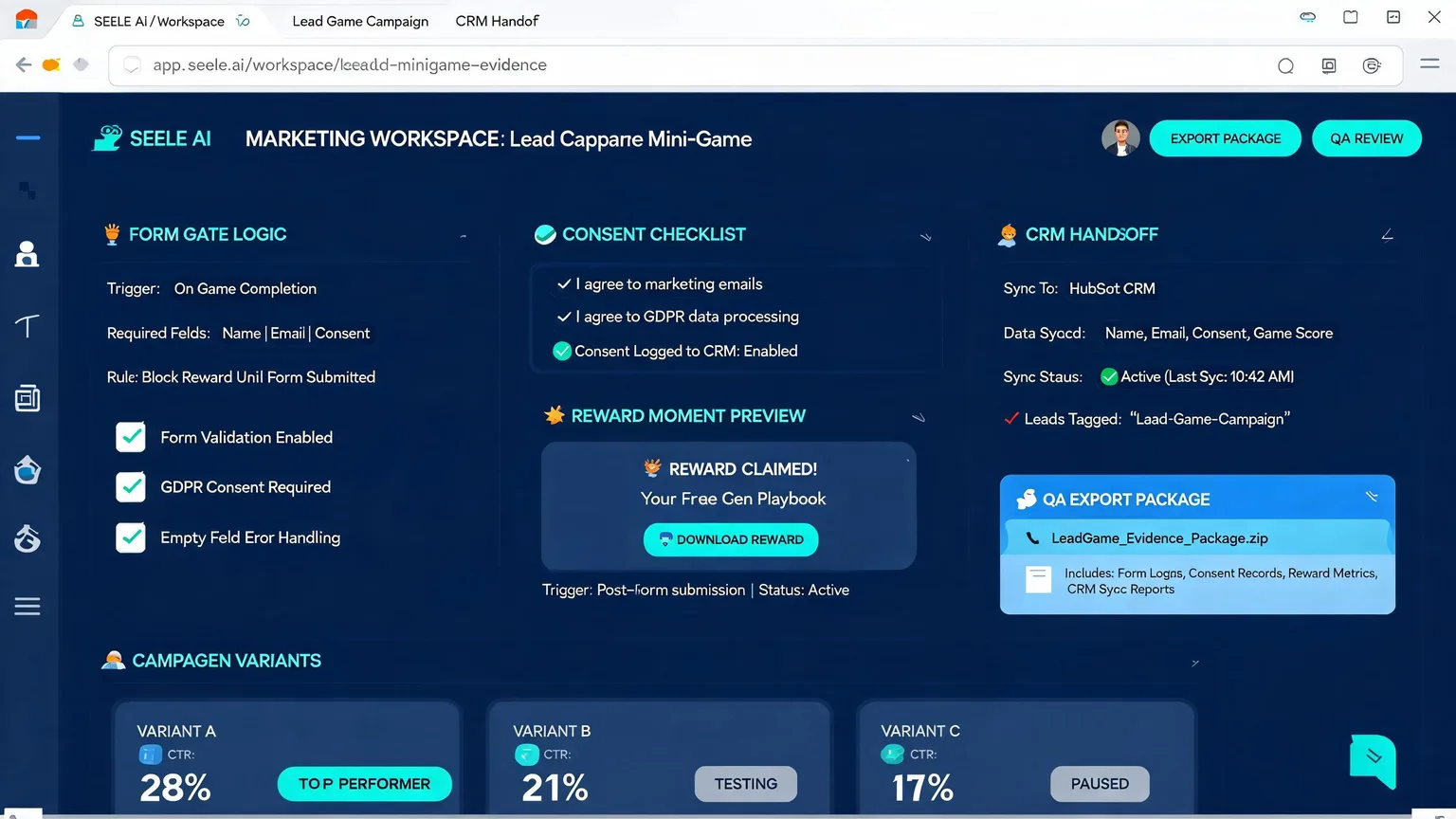
Task: Click 'HubSot CRM' sync target text
Action: pos(1112,288)
